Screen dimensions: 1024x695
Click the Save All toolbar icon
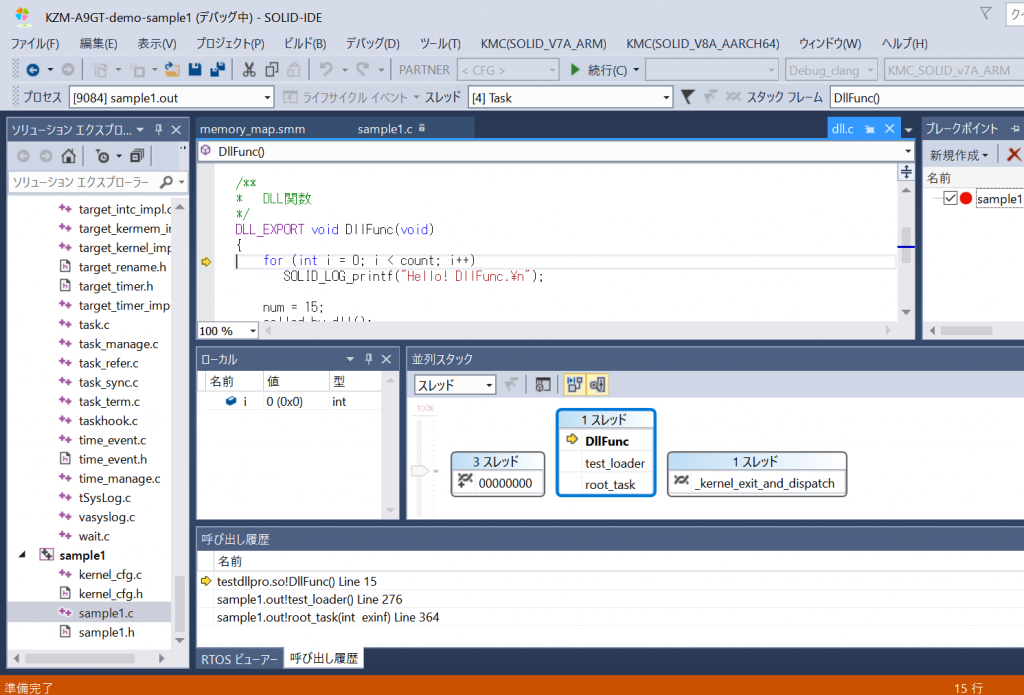point(215,69)
